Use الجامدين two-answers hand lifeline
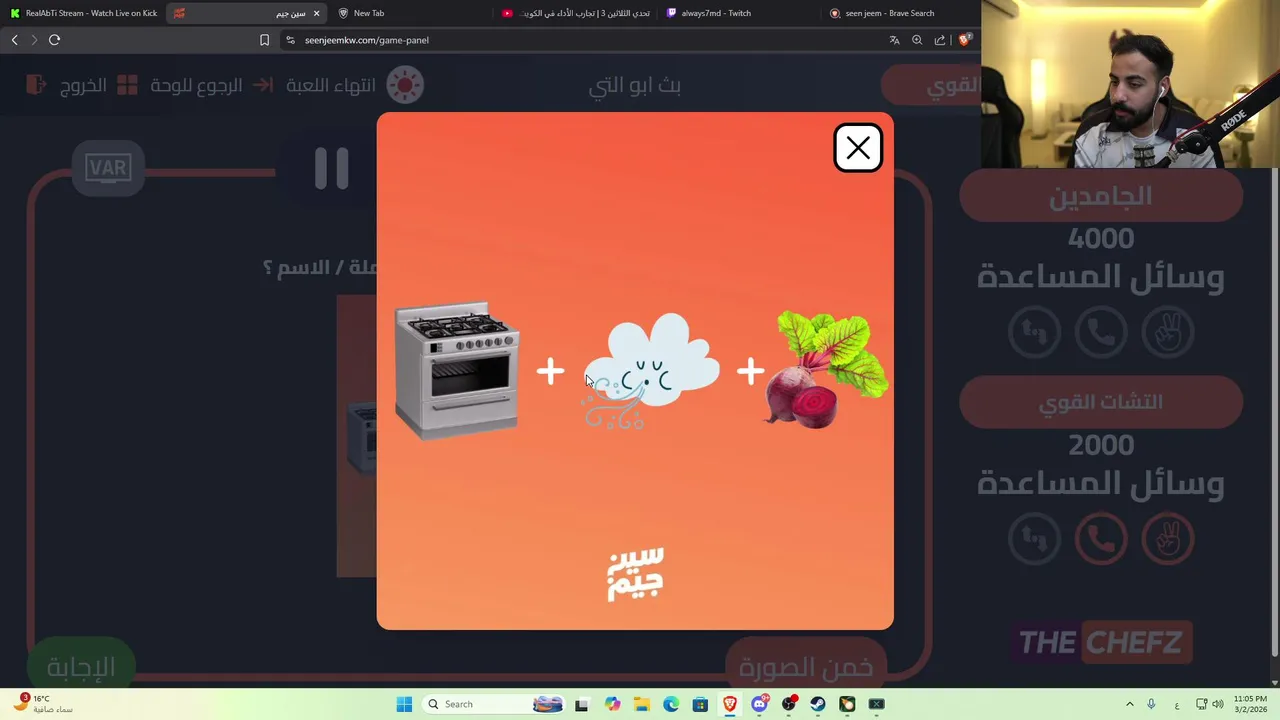 (1168, 331)
